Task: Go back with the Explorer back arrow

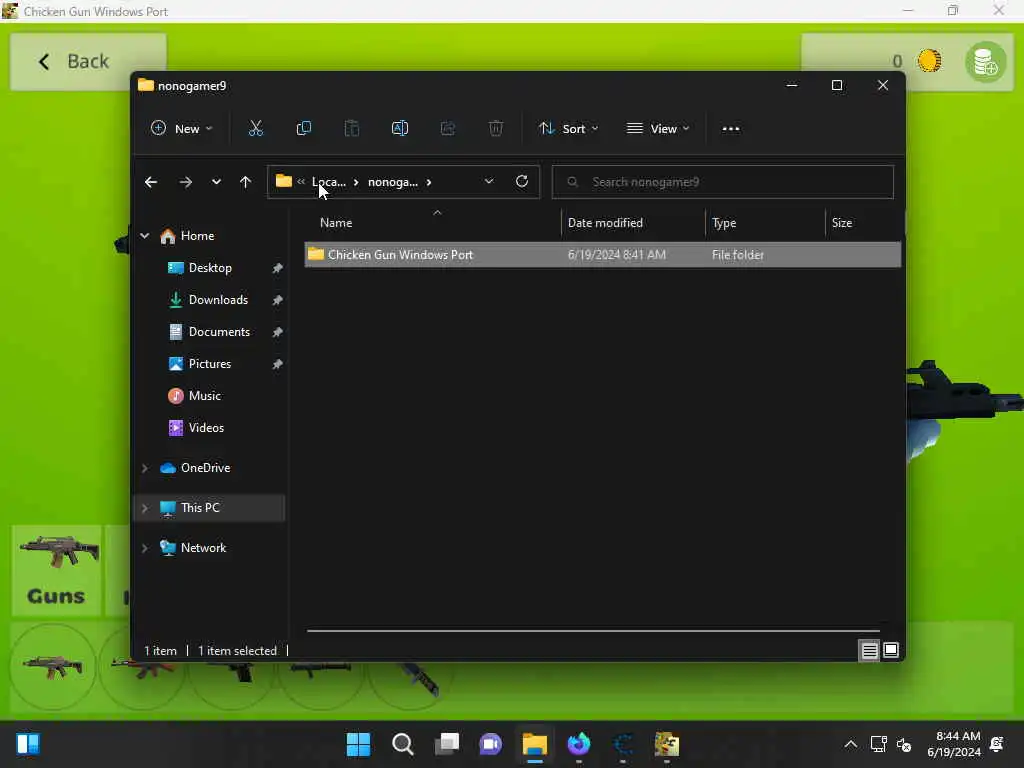Action: click(x=151, y=182)
